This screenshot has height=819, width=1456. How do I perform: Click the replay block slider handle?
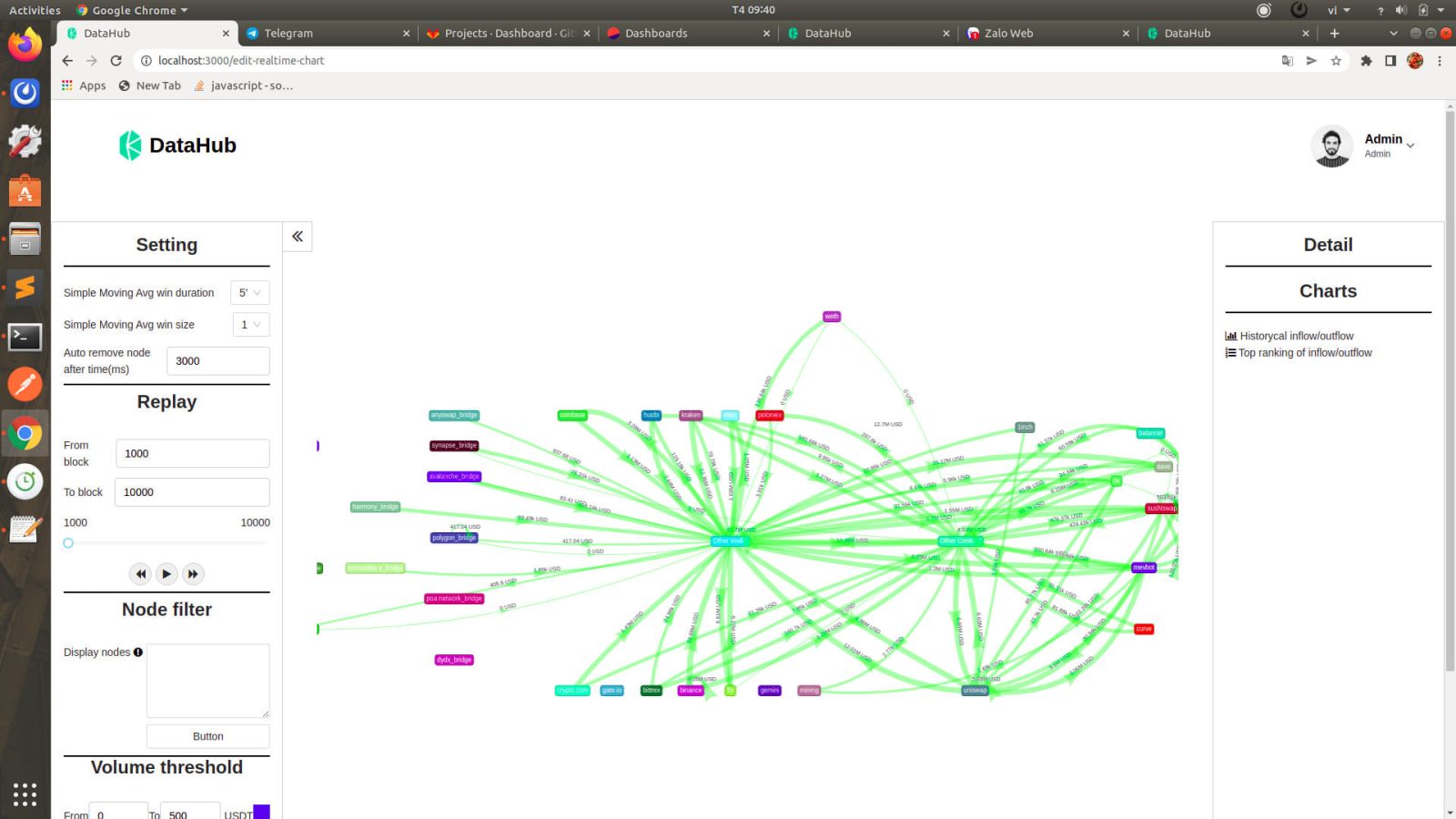(x=68, y=543)
